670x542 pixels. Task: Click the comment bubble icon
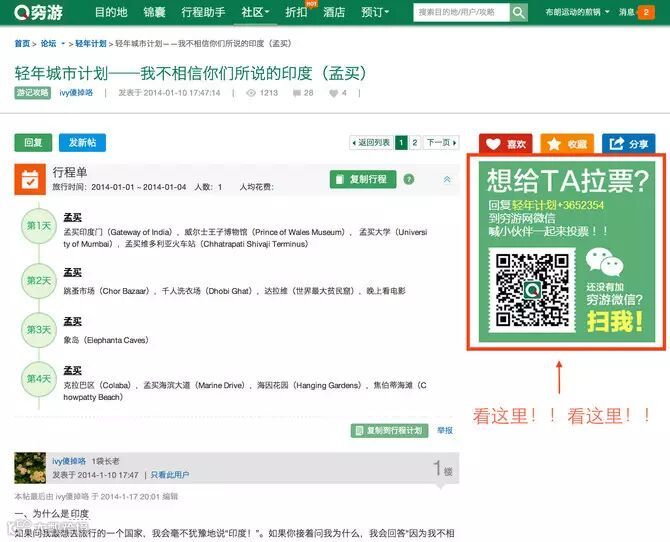296,93
